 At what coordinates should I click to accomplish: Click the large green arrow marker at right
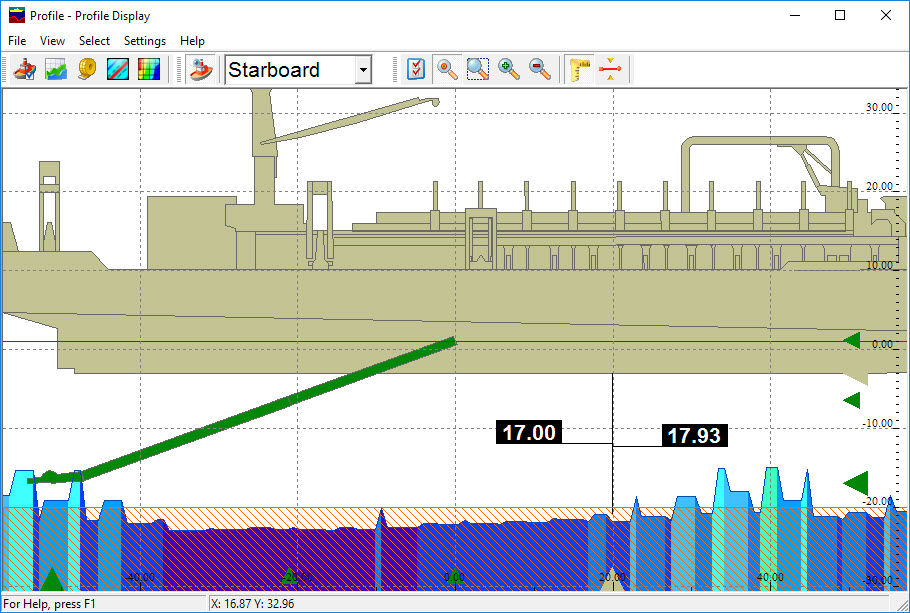pos(856,484)
